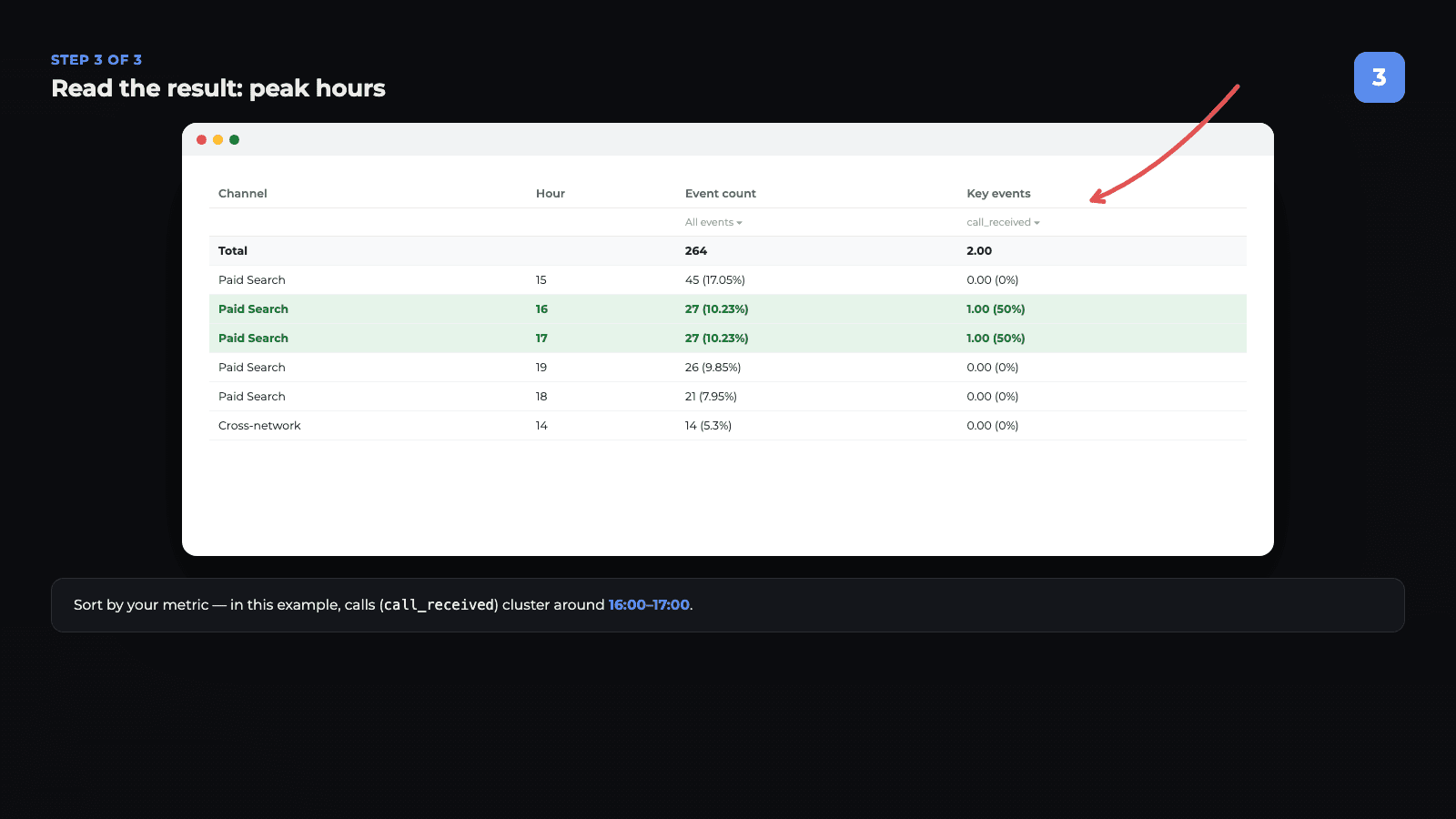Select the Cross-network row
This screenshot has width=1456, height=819.
point(728,426)
